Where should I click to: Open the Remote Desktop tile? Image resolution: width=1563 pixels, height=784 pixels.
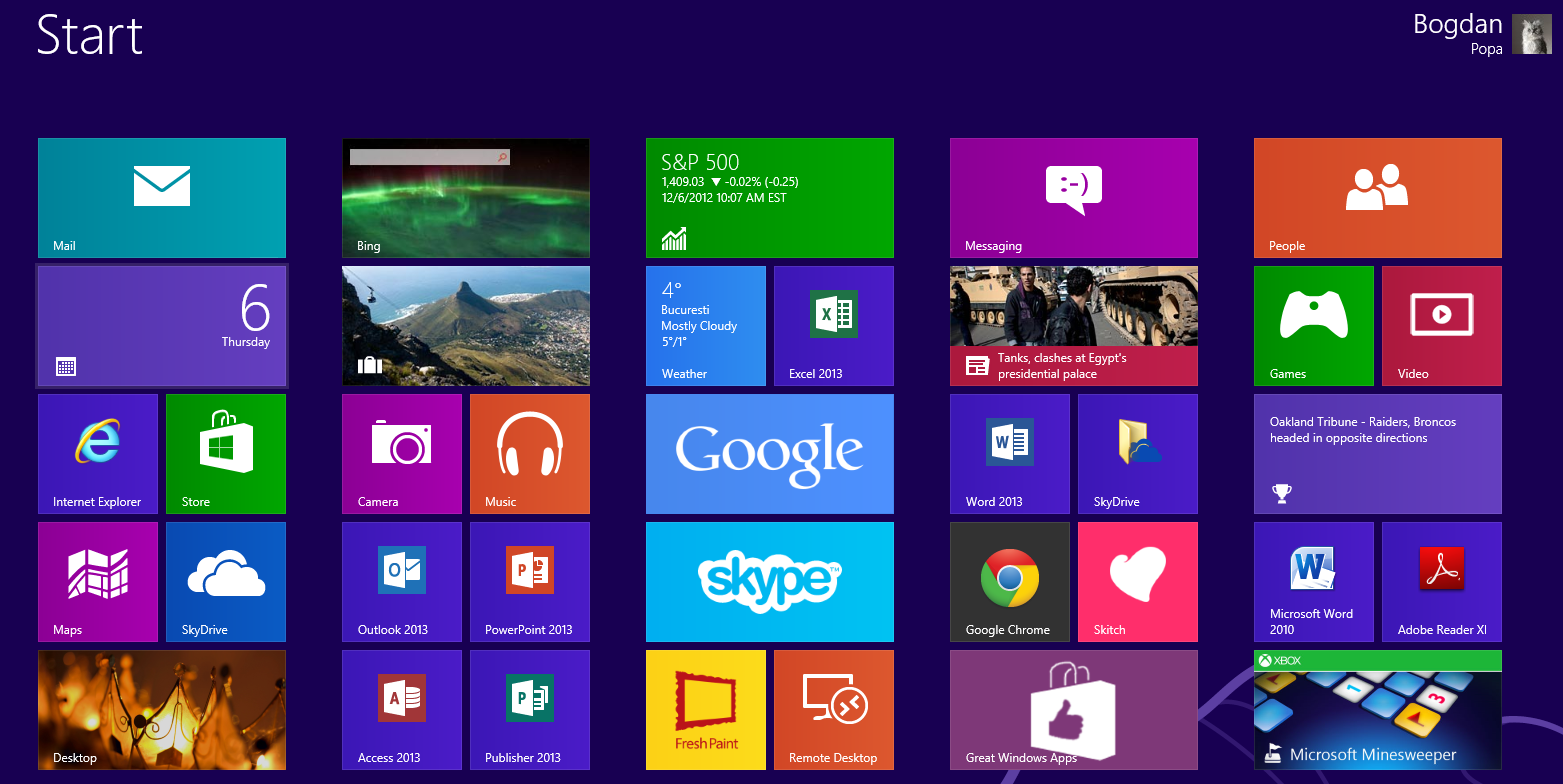coord(834,710)
